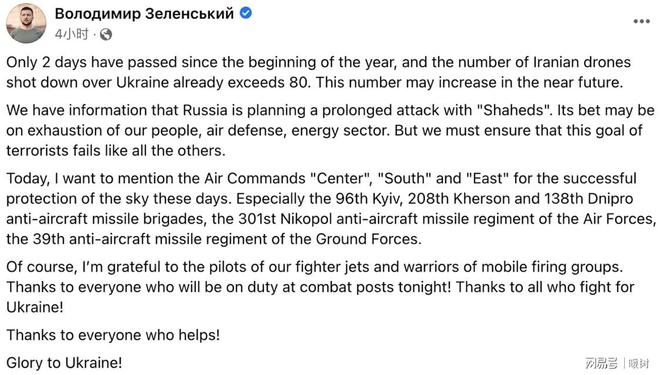660x375 pixels.
Task: Click the blue verified badge icon
Action: 246,13
